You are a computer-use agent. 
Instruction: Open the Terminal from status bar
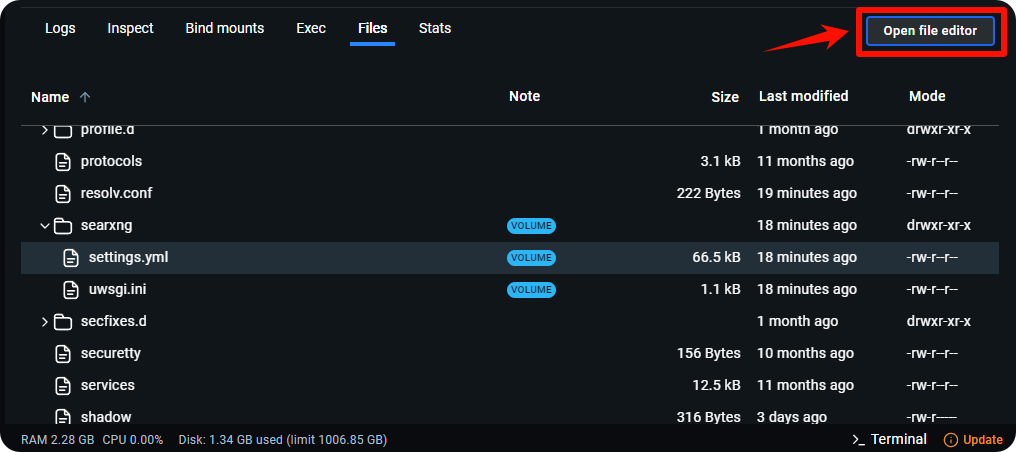pos(889,440)
